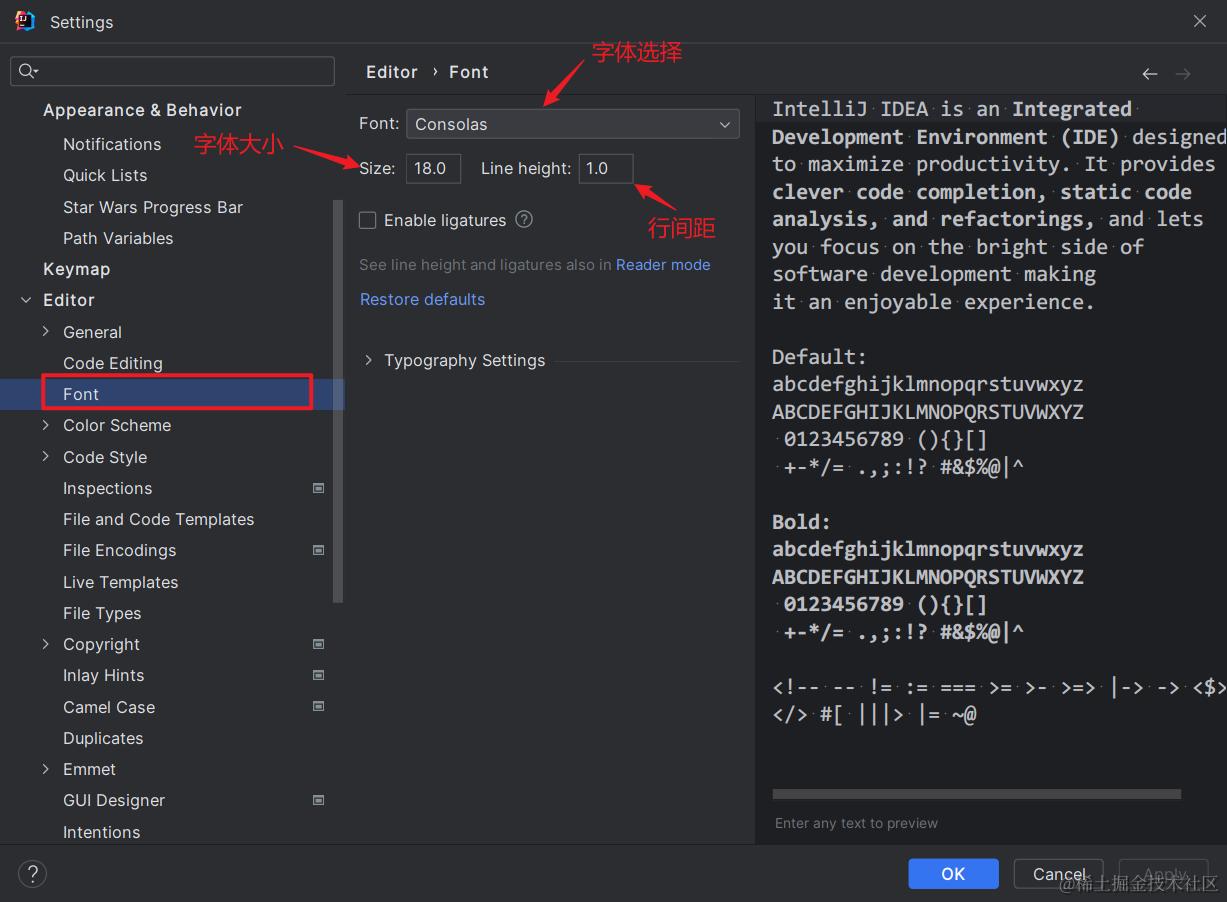Click the ligatures help icon

tap(524, 220)
